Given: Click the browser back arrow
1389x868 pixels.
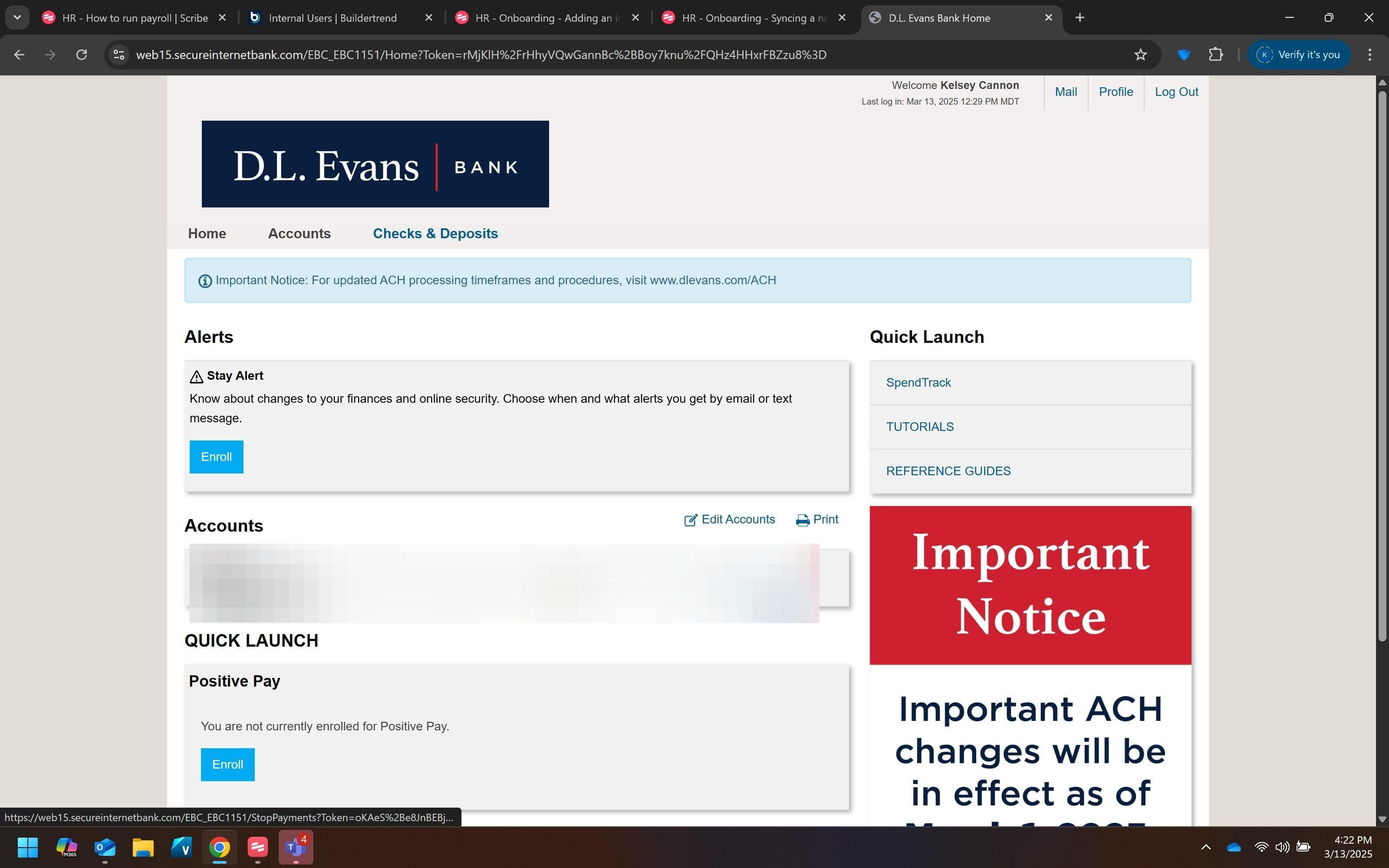Looking at the screenshot, I should point(19,55).
